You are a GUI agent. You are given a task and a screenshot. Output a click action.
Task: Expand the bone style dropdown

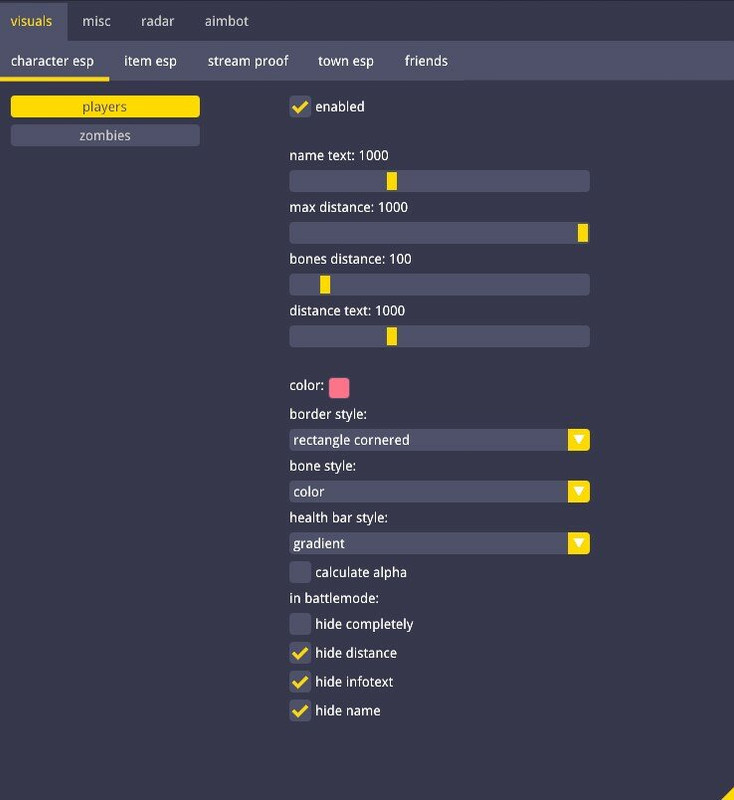pyautogui.click(x=578, y=492)
